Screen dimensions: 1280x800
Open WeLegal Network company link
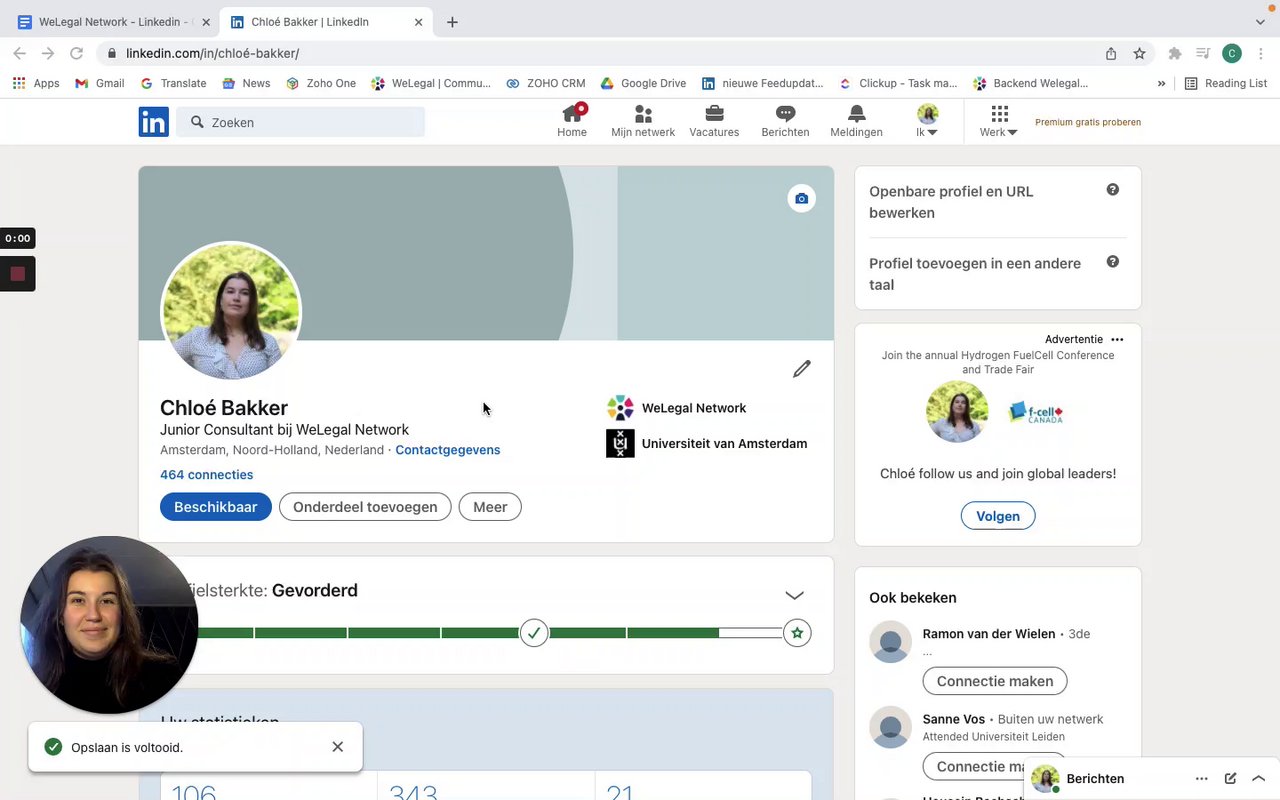point(677,408)
